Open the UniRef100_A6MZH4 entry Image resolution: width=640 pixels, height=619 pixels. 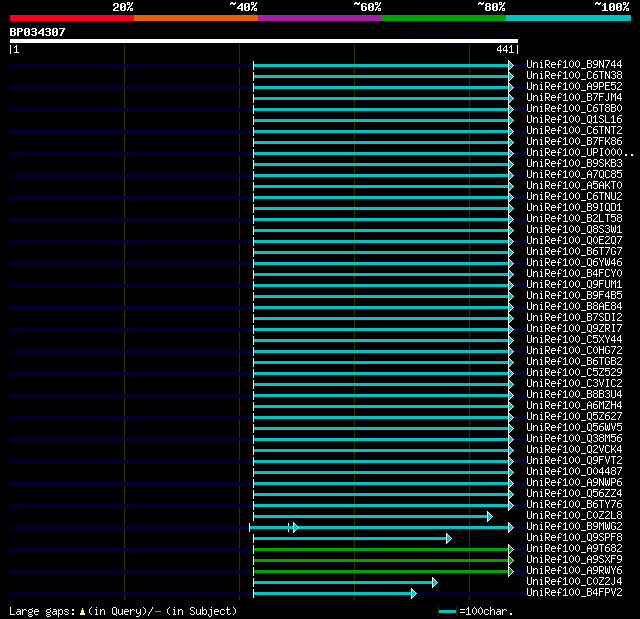pos(574,406)
